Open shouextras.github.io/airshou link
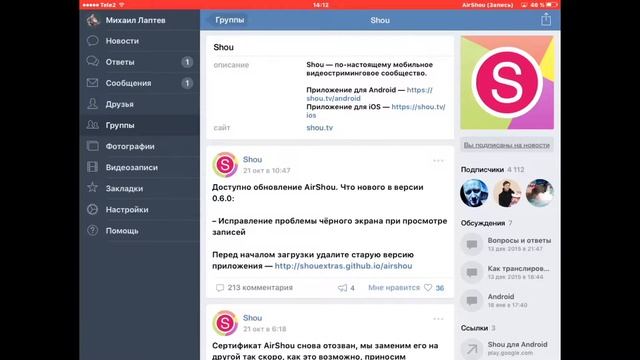640x360 pixels. click(343, 266)
